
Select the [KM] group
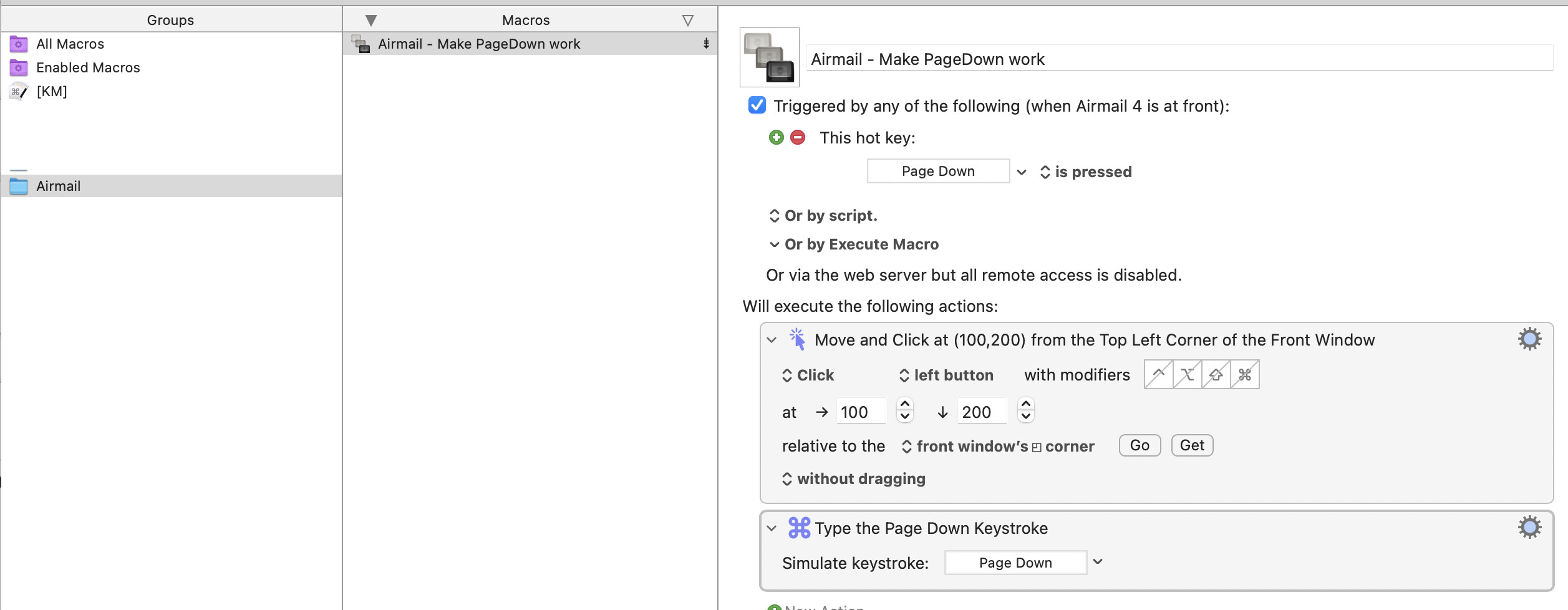pyautogui.click(x=172, y=91)
